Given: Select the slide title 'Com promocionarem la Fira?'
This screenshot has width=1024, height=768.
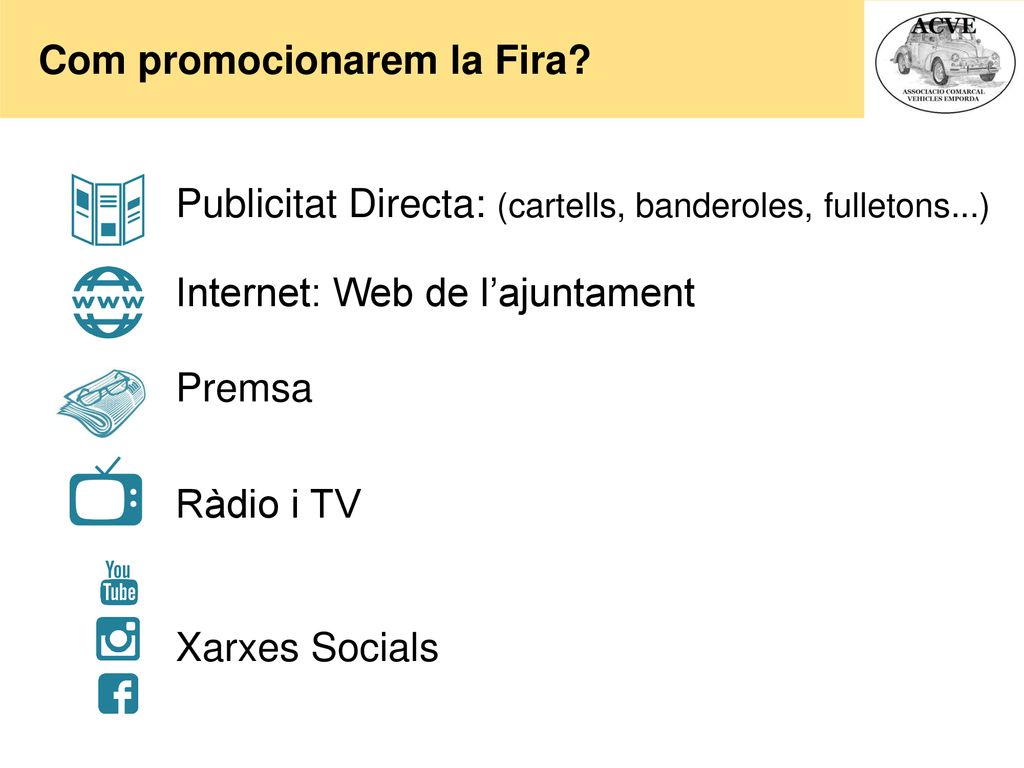Looking at the screenshot, I should (314, 61).
